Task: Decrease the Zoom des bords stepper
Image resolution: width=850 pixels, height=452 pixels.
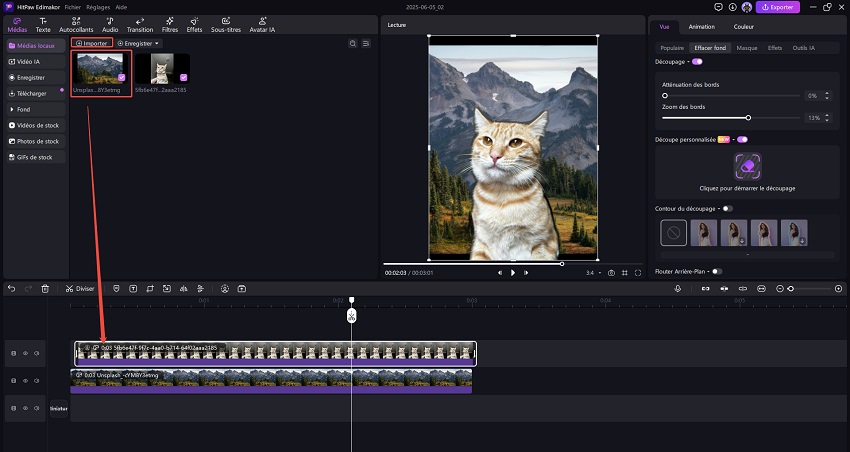Action: pyautogui.click(x=827, y=120)
